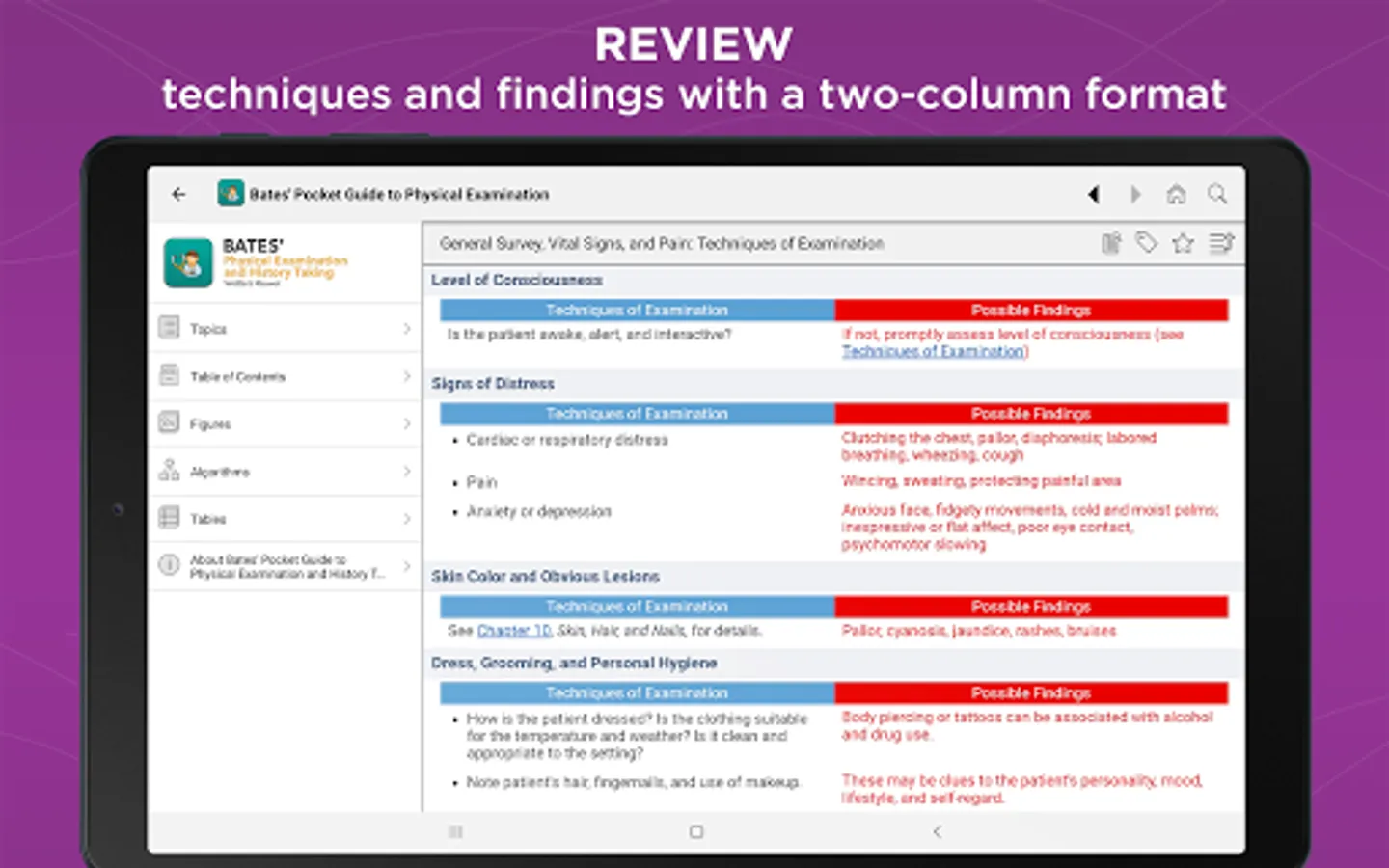
Task: Click the Table of Contents icon
Action: tap(169, 375)
